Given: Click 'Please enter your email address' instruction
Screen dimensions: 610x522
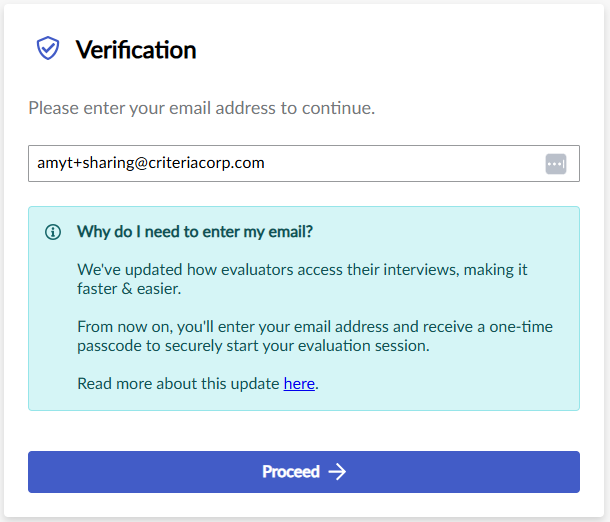Looking at the screenshot, I should click(201, 108).
